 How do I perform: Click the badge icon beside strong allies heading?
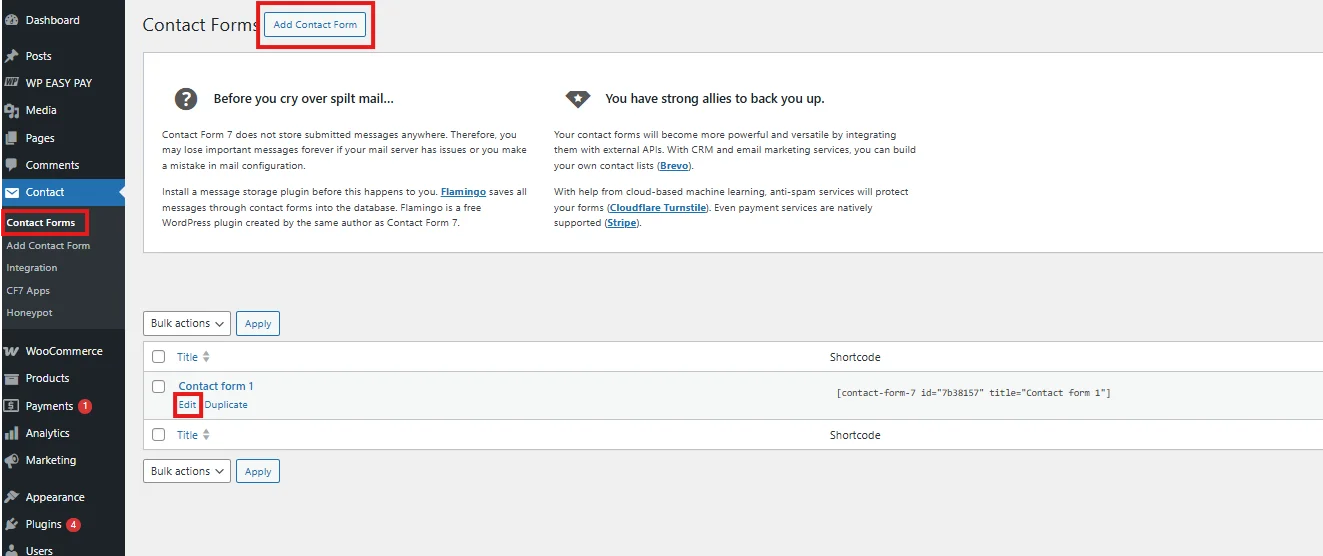[578, 98]
